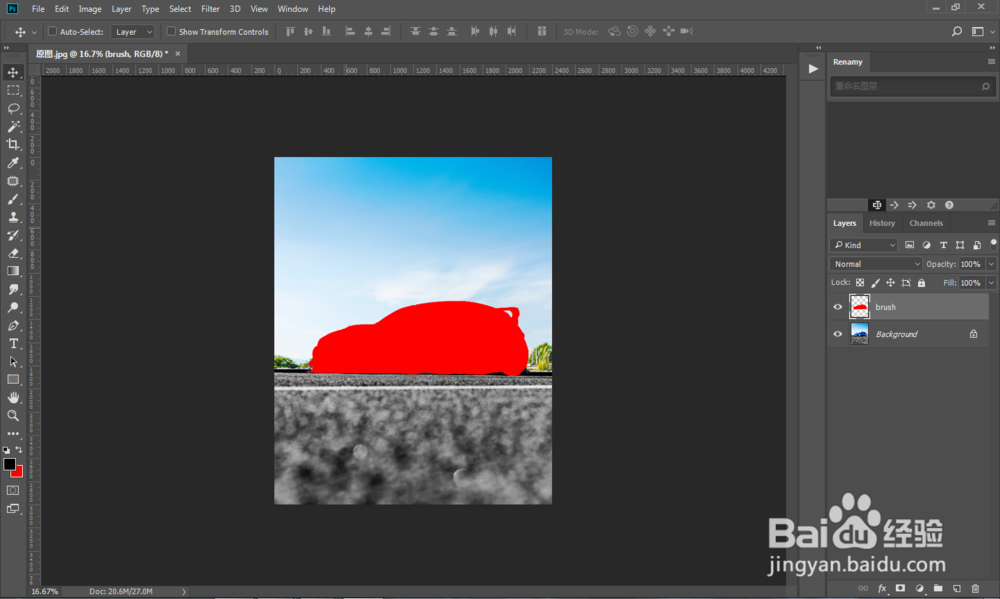Open the Image menu

click(90, 9)
